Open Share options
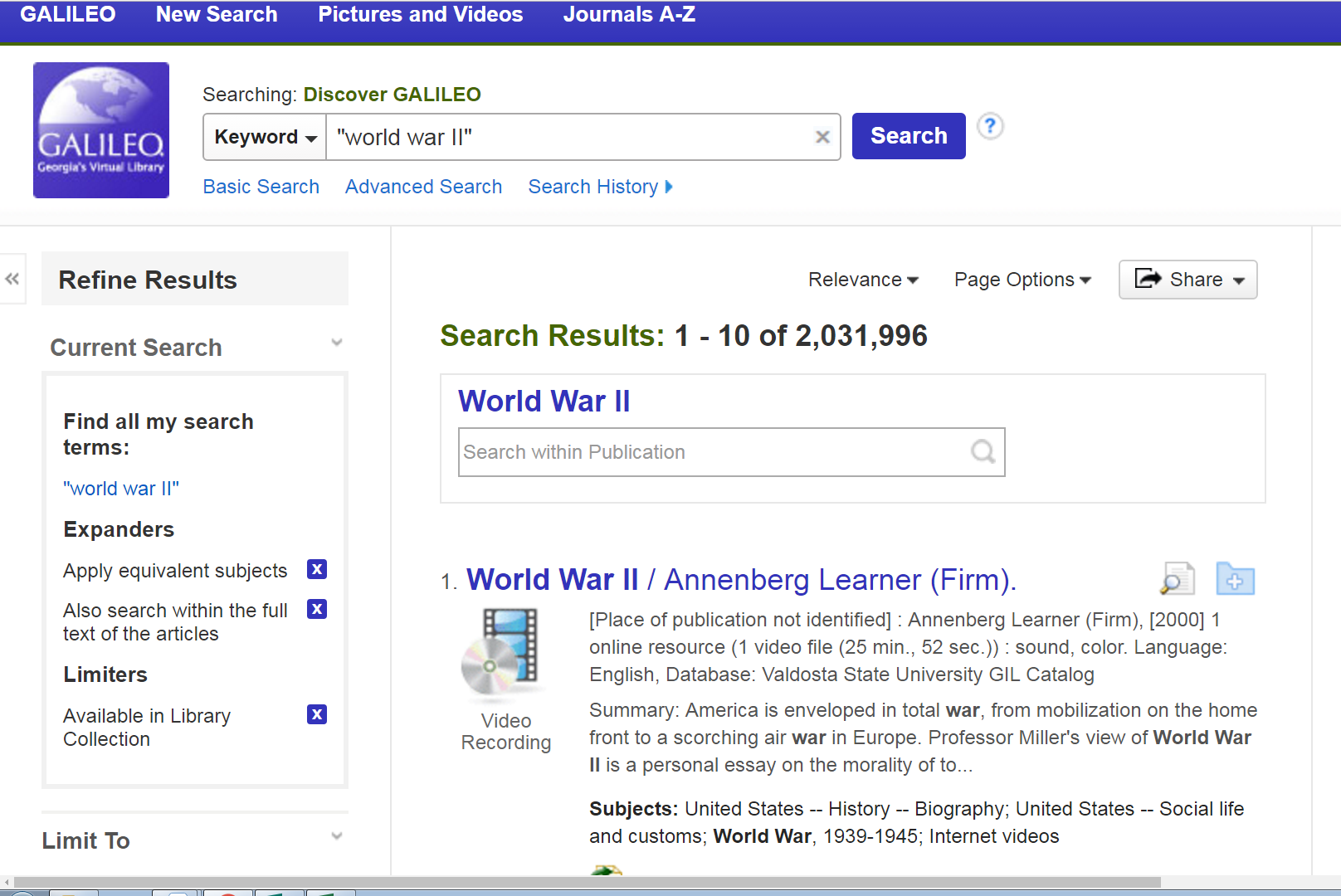This screenshot has width=1341, height=896. coord(1187,280)
